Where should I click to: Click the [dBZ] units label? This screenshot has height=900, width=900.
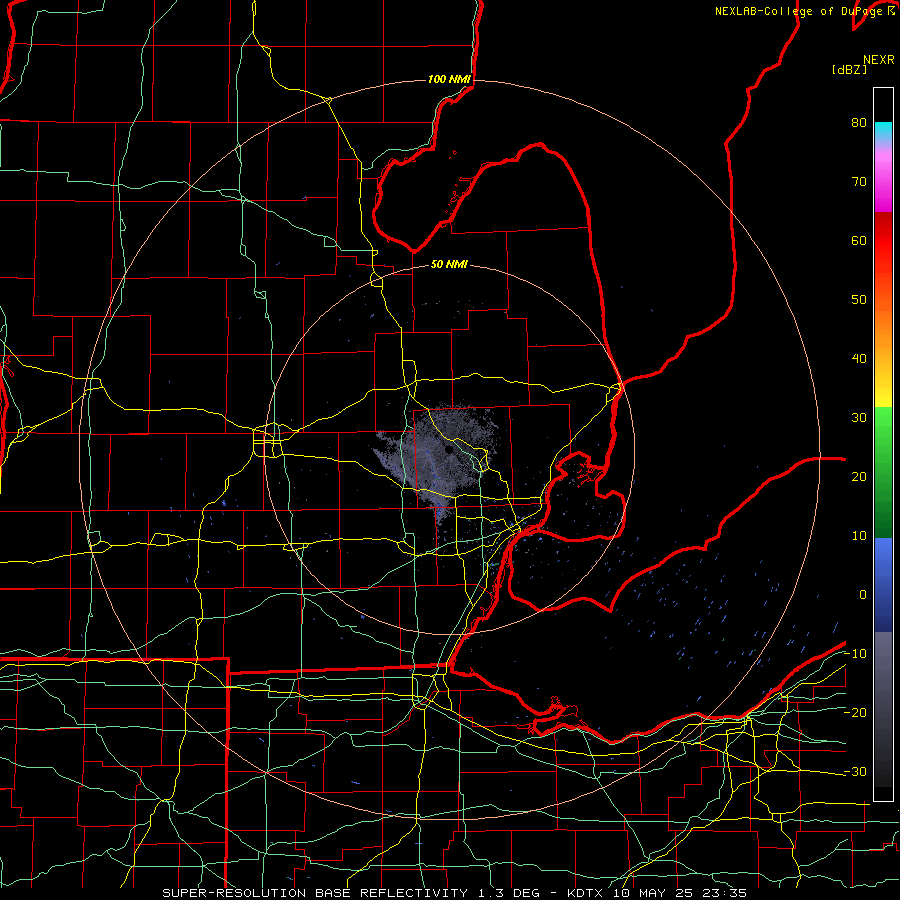point(849,69)
